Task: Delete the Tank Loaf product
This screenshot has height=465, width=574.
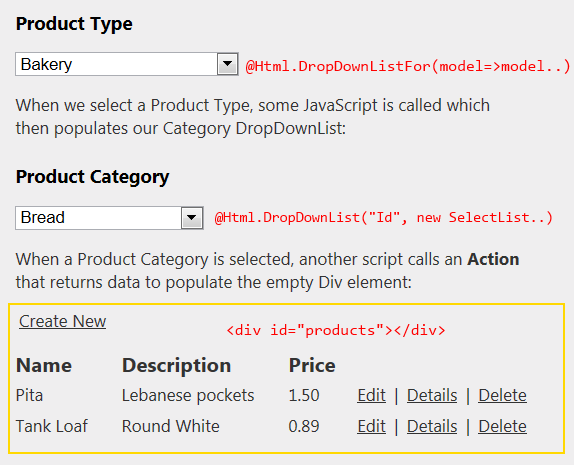Action: (502, 426)
